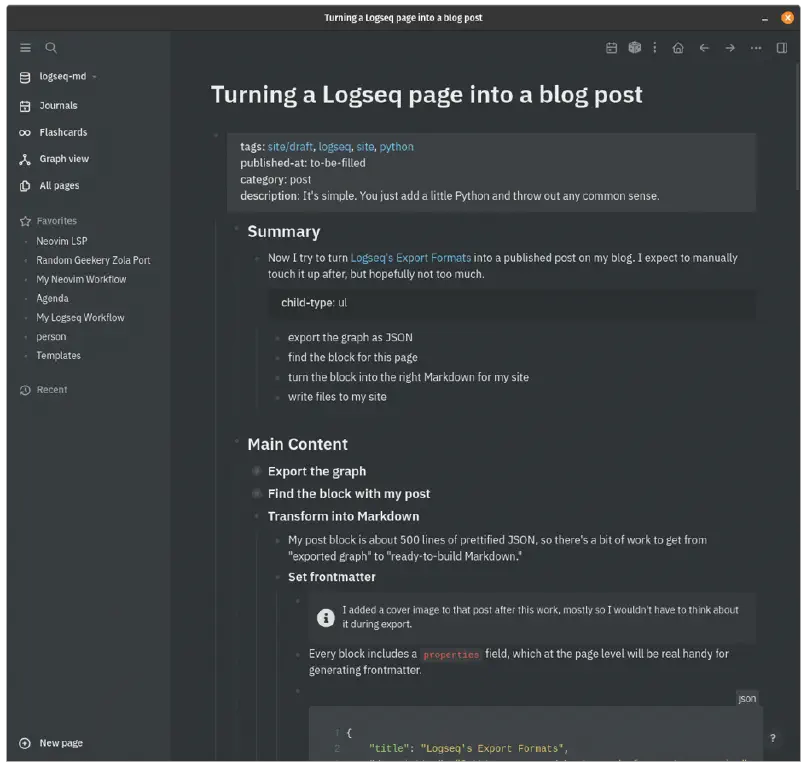Click the Graph view node icon
Screen dimensions: 807x768
pyautogui.click(x=25, y=160)
